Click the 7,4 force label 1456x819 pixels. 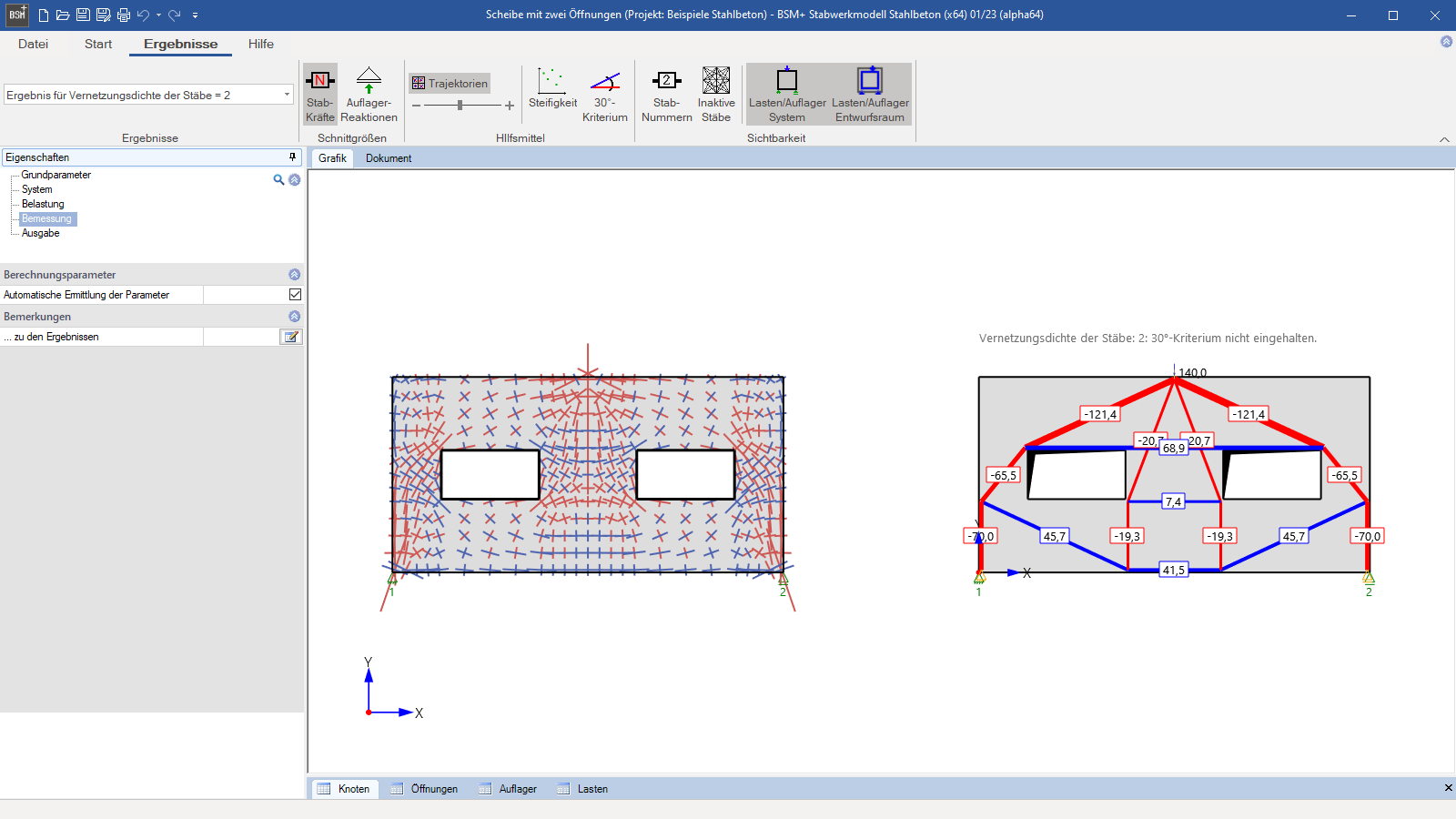point(1174,501)
